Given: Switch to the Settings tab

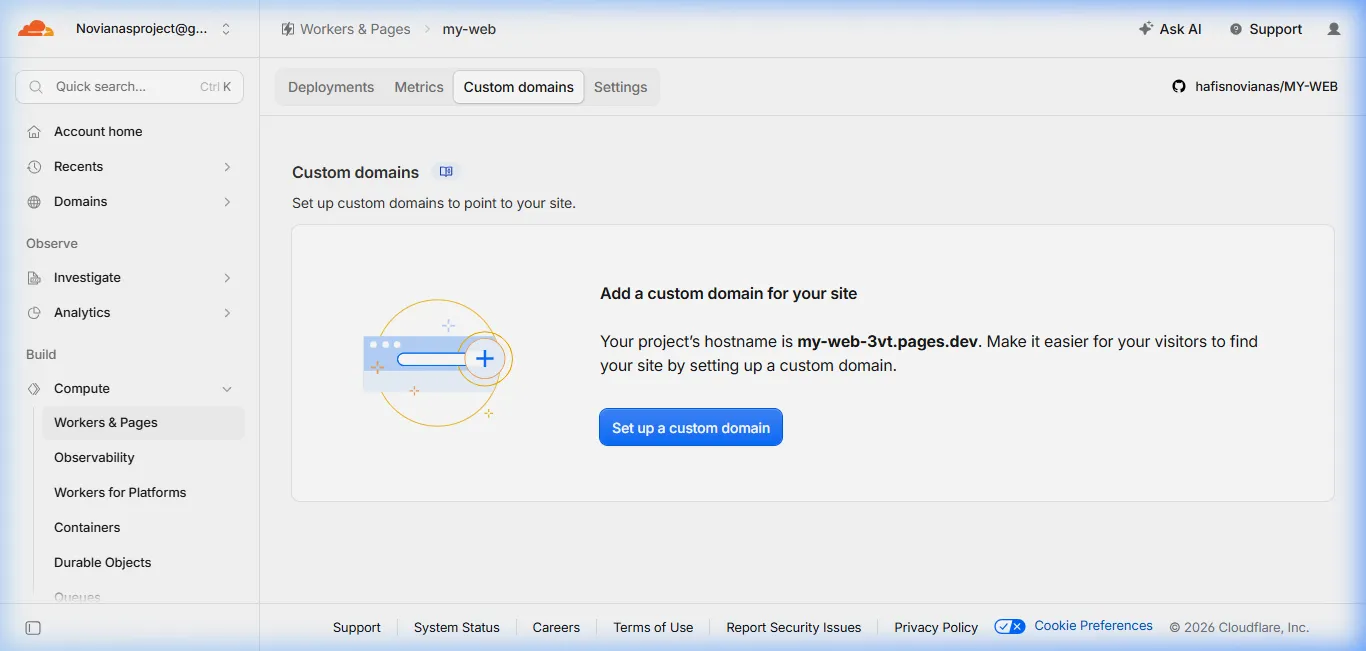Looking at the screenshot, I should pos(621,87).
